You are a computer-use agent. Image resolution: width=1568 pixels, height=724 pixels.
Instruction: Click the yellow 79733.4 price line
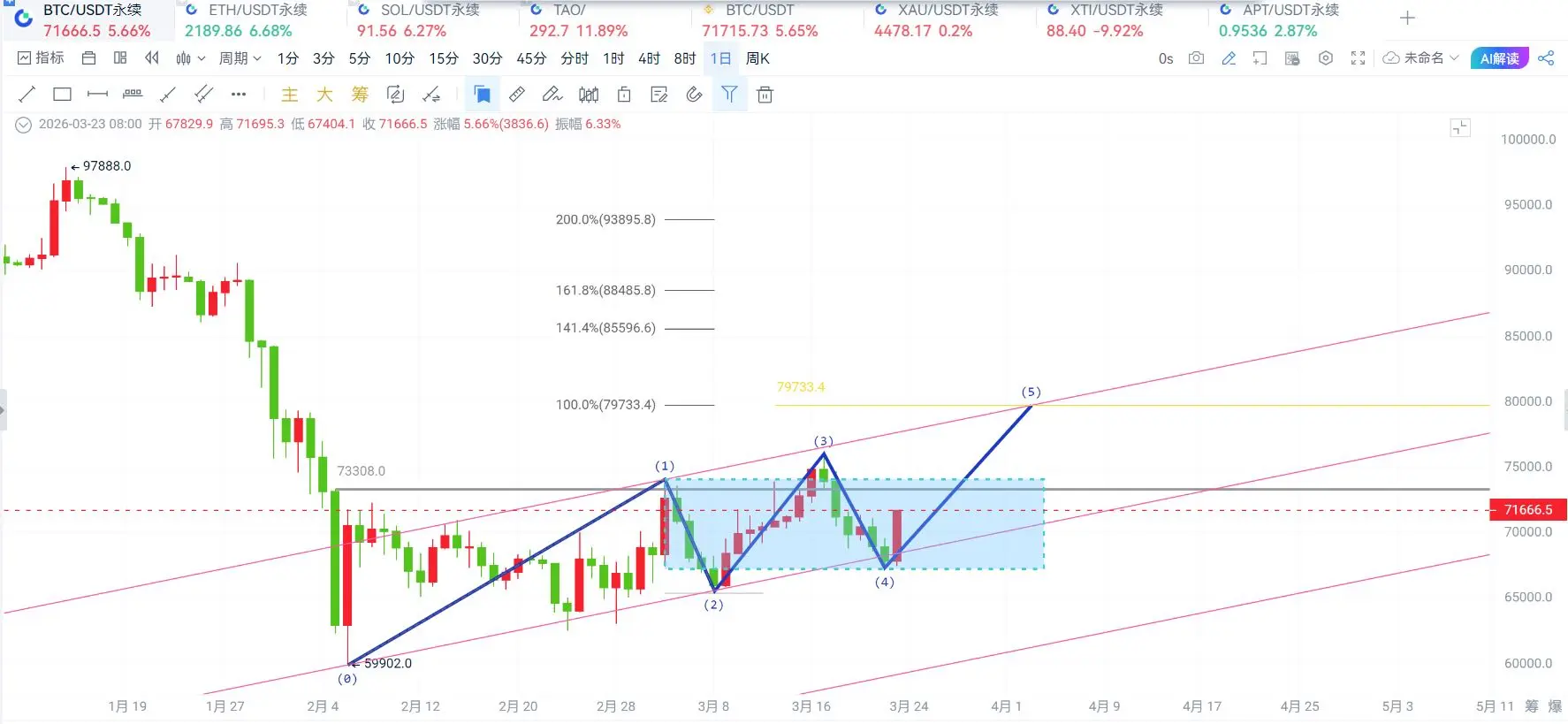pos(1131,405)
